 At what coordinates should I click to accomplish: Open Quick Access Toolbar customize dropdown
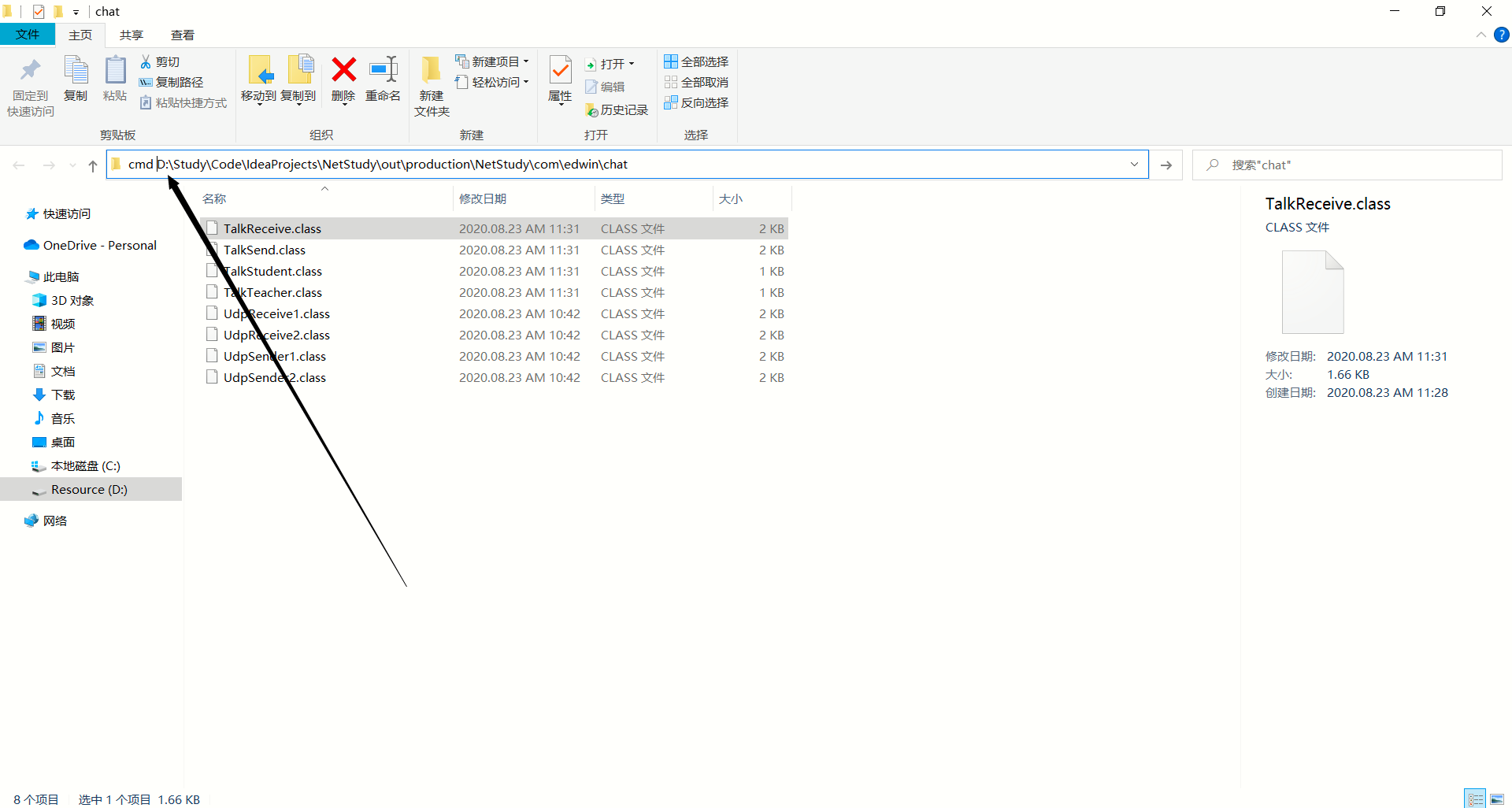pyautogui.click(x=76, y=12)
